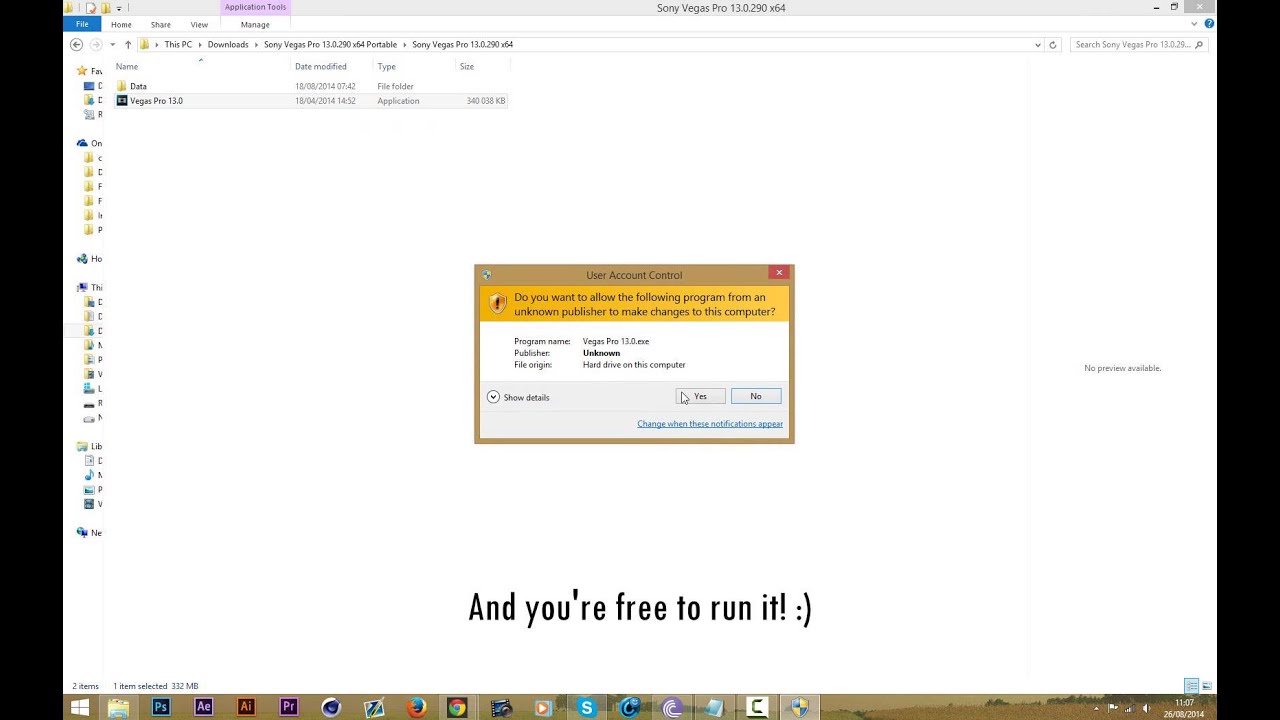Open User Account Control shield in taskbar

[800, 708]
